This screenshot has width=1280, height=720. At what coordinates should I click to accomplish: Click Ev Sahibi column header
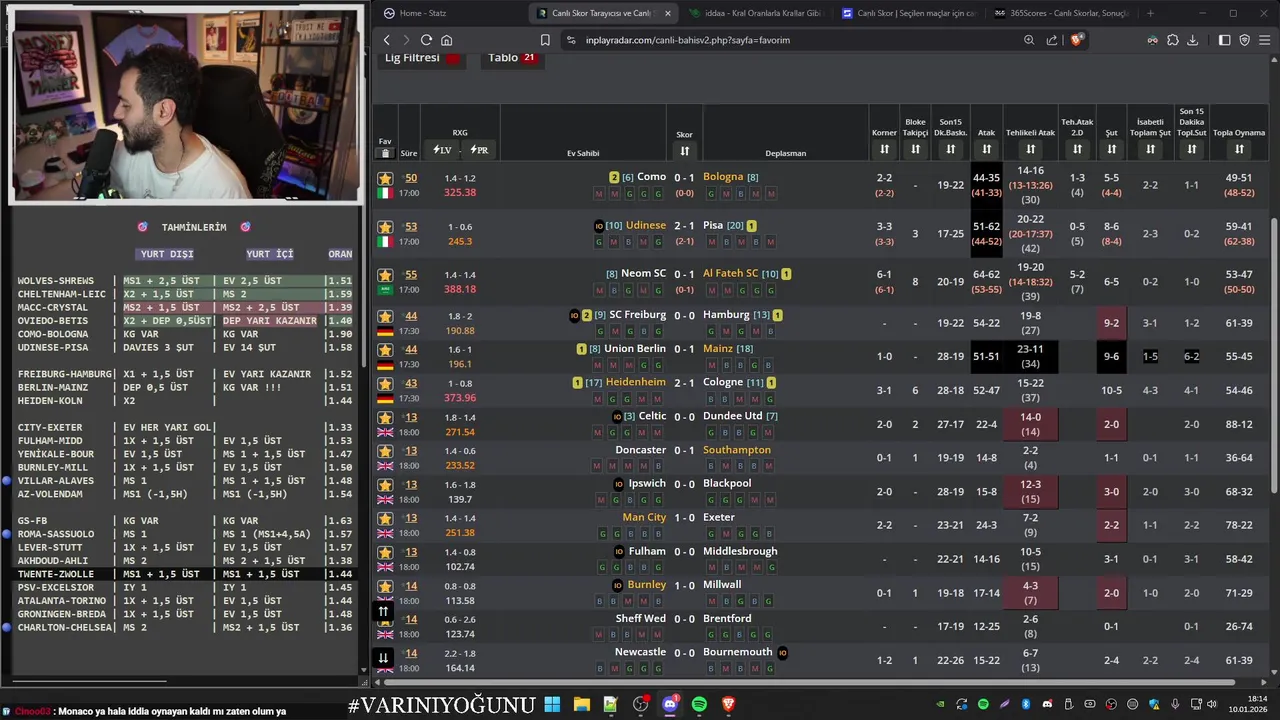583,153
